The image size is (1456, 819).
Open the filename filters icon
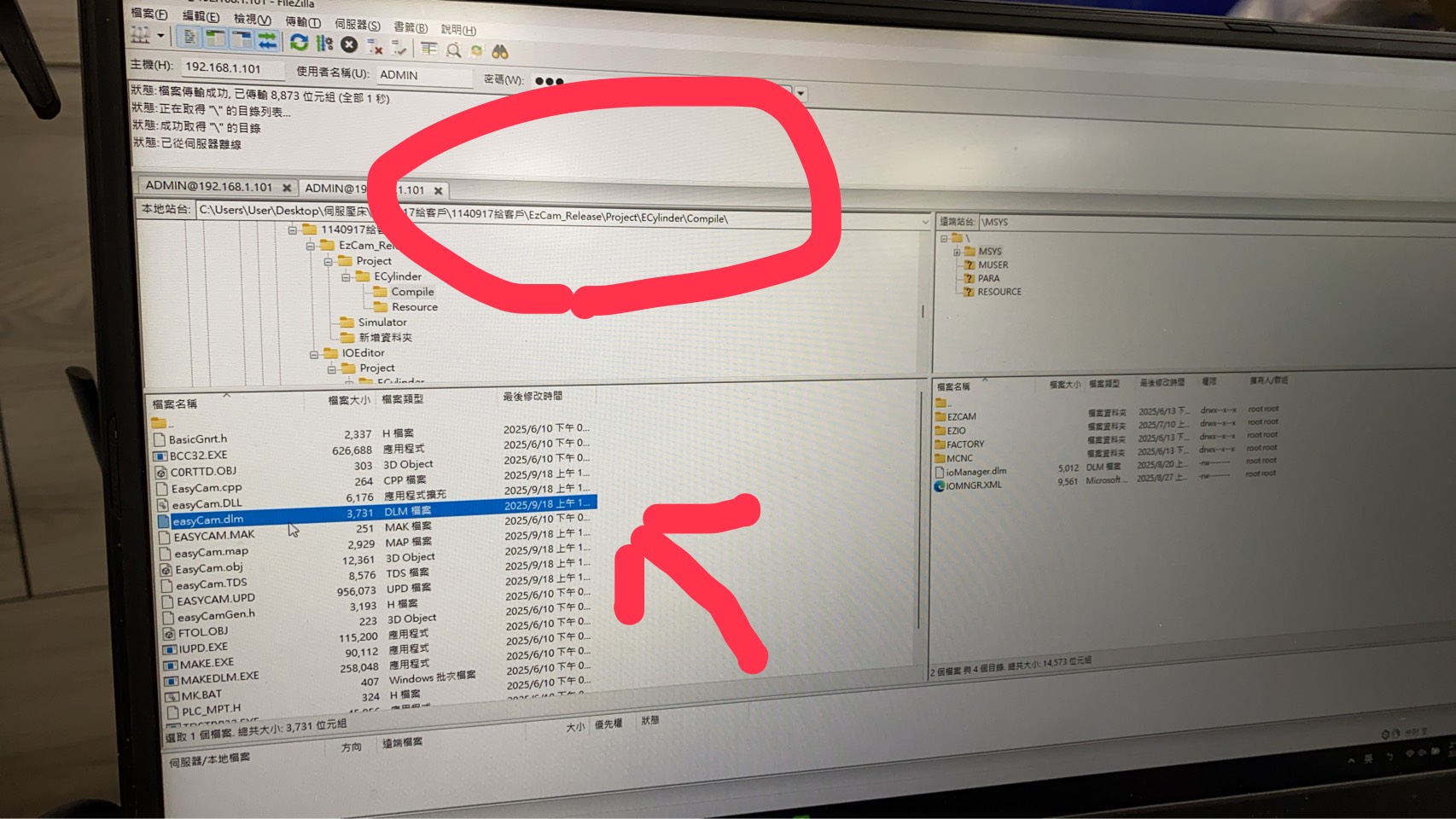tap(429, 49)
